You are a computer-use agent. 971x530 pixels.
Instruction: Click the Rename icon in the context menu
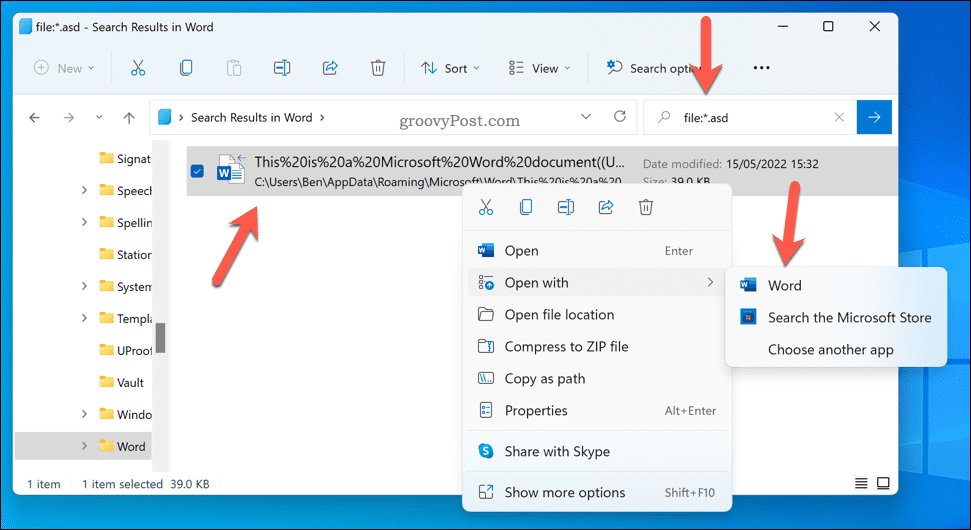point(565,207)
